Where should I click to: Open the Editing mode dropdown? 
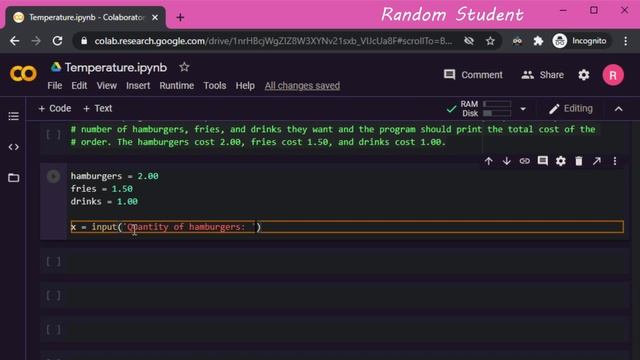(571, 109)
